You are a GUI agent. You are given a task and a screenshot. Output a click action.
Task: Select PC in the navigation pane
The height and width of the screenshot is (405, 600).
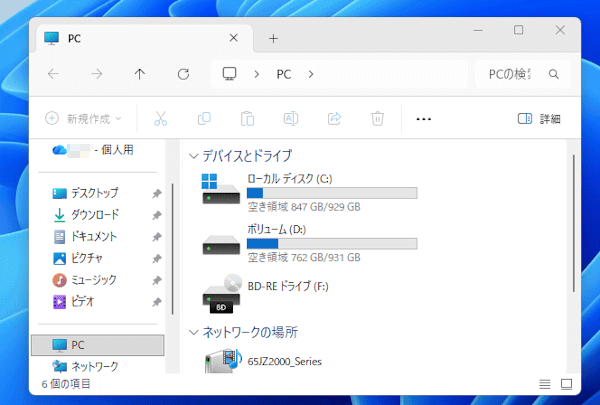tap(98, 345)
